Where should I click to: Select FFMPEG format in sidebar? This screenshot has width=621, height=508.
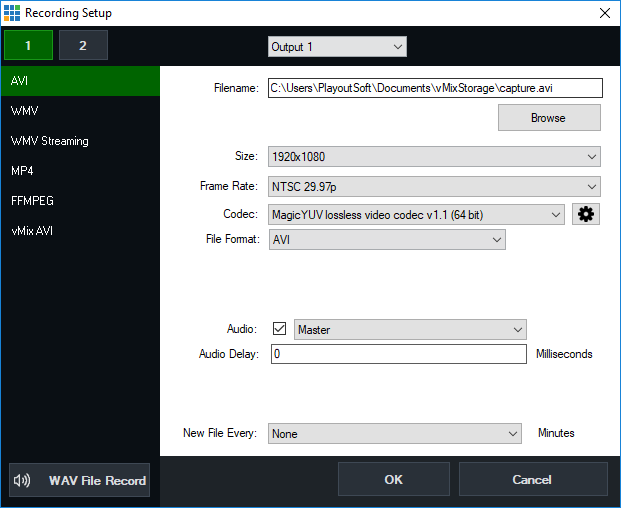pyautogui.click(x=80, y=201)
